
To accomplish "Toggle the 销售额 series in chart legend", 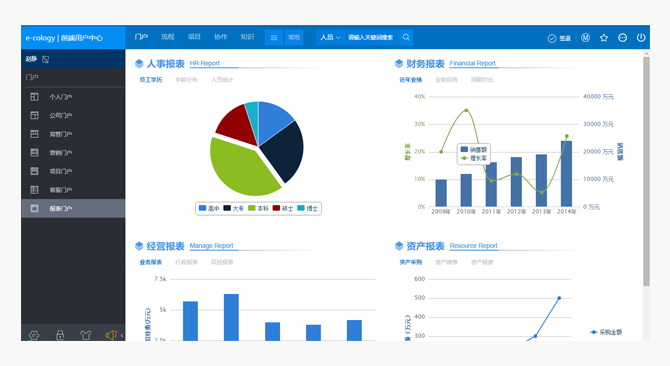I will [x=474, y=149].
